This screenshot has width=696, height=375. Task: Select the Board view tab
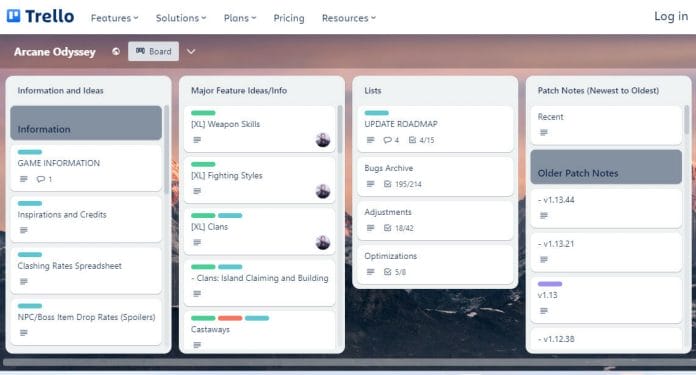tap(154, 51)
